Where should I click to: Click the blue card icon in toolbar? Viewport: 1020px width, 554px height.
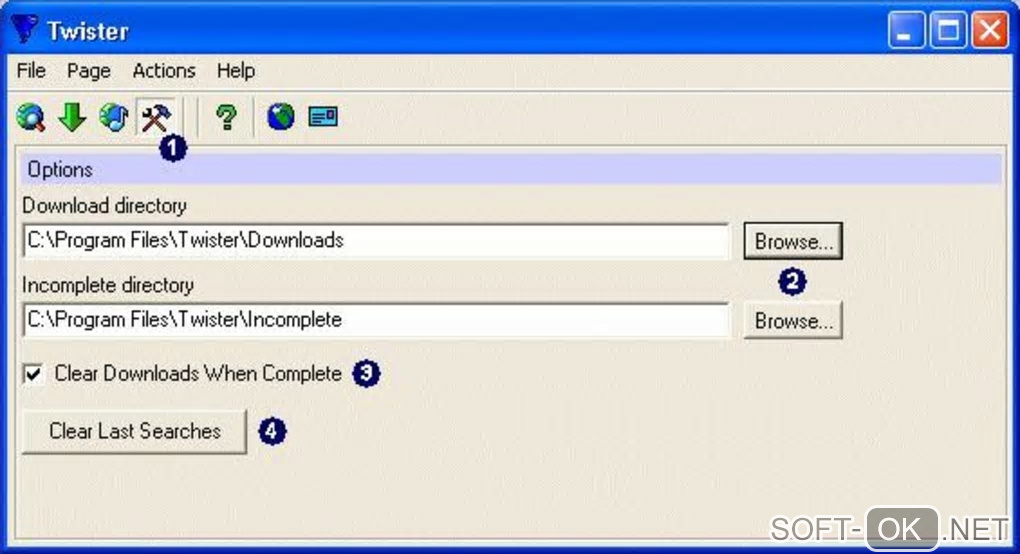click(x=323, y=118)
